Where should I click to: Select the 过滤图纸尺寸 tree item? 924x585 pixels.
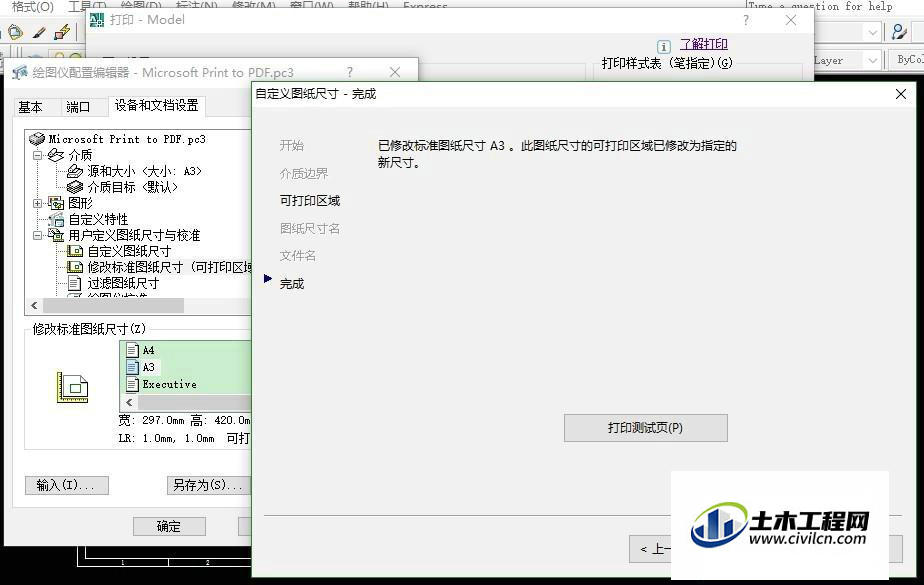pos(123,283)
